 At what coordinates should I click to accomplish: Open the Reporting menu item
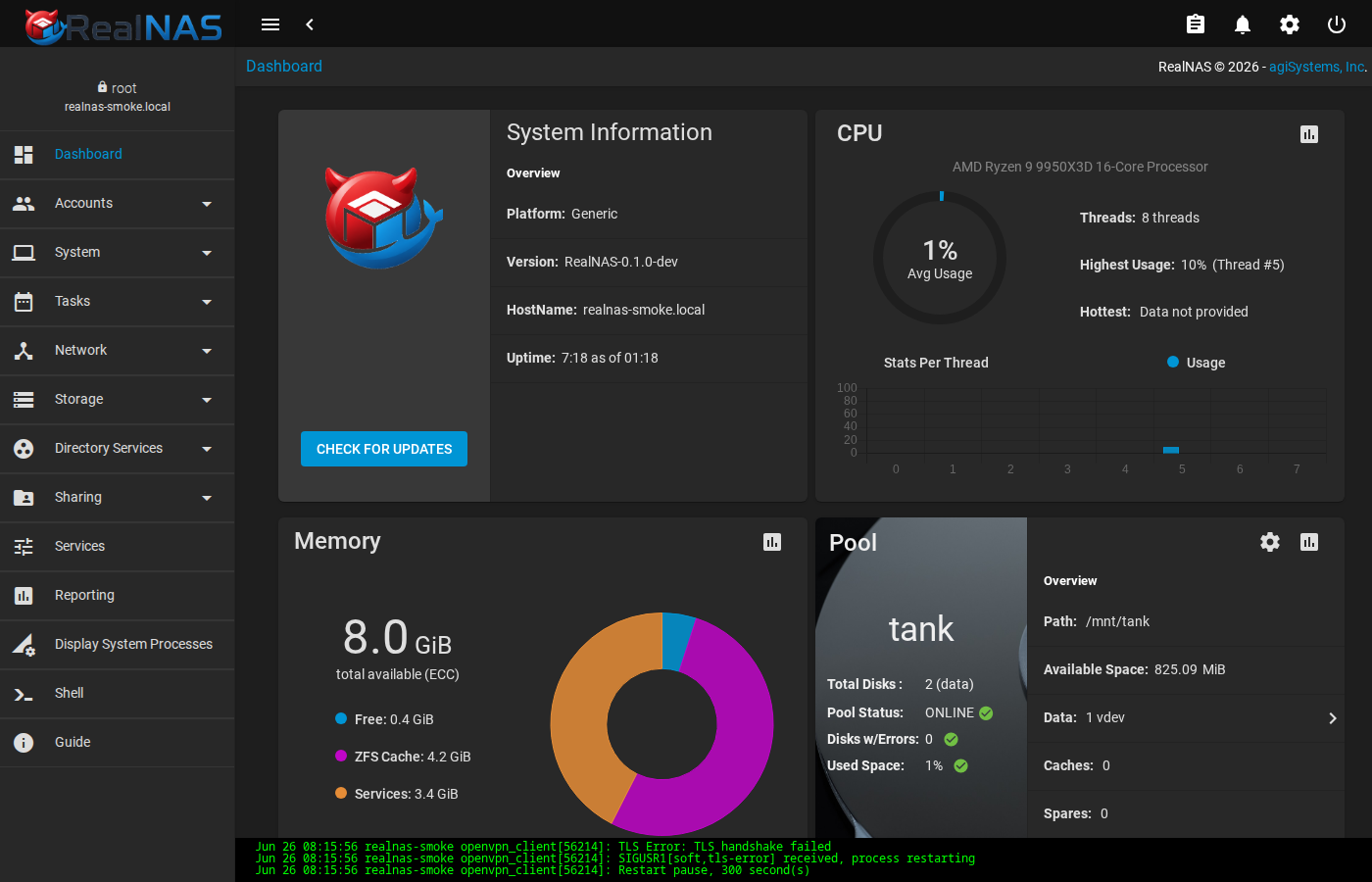(118, 596)
